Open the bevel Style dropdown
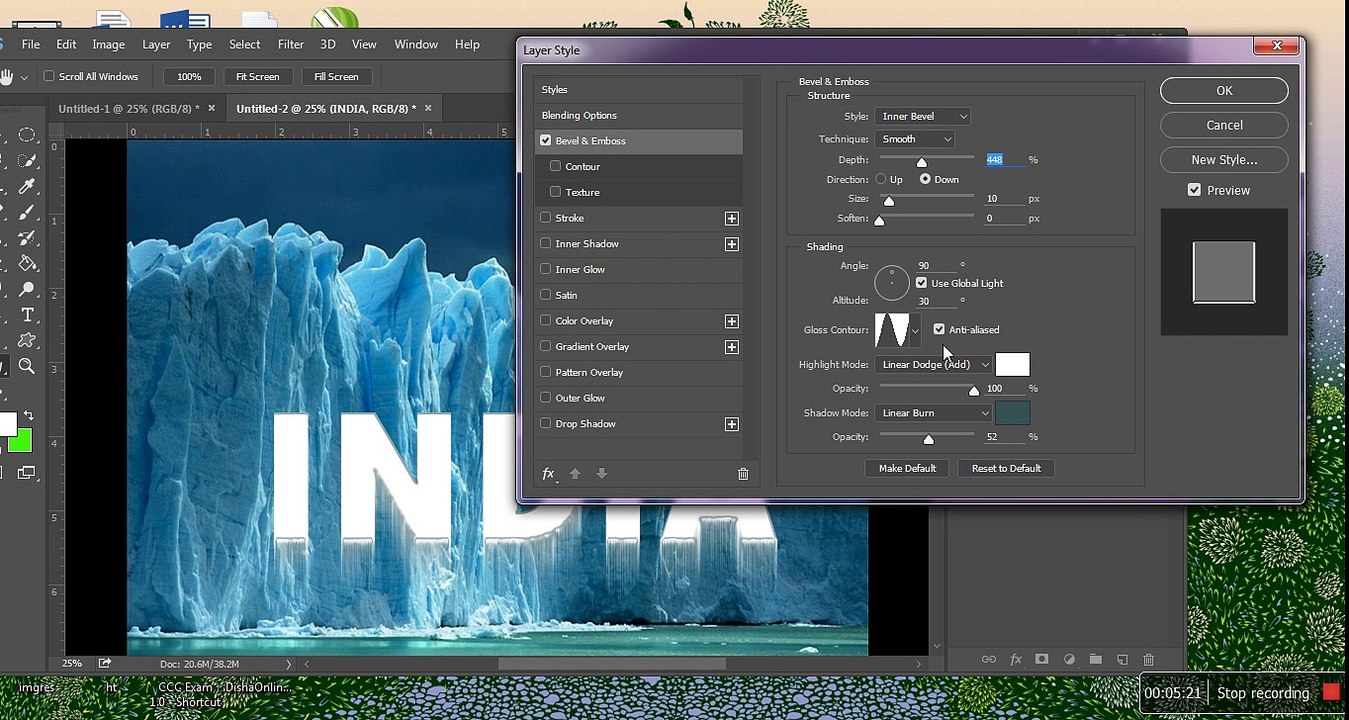The height and width of the screenshot is (720, 1349). [x=922, y=117]
